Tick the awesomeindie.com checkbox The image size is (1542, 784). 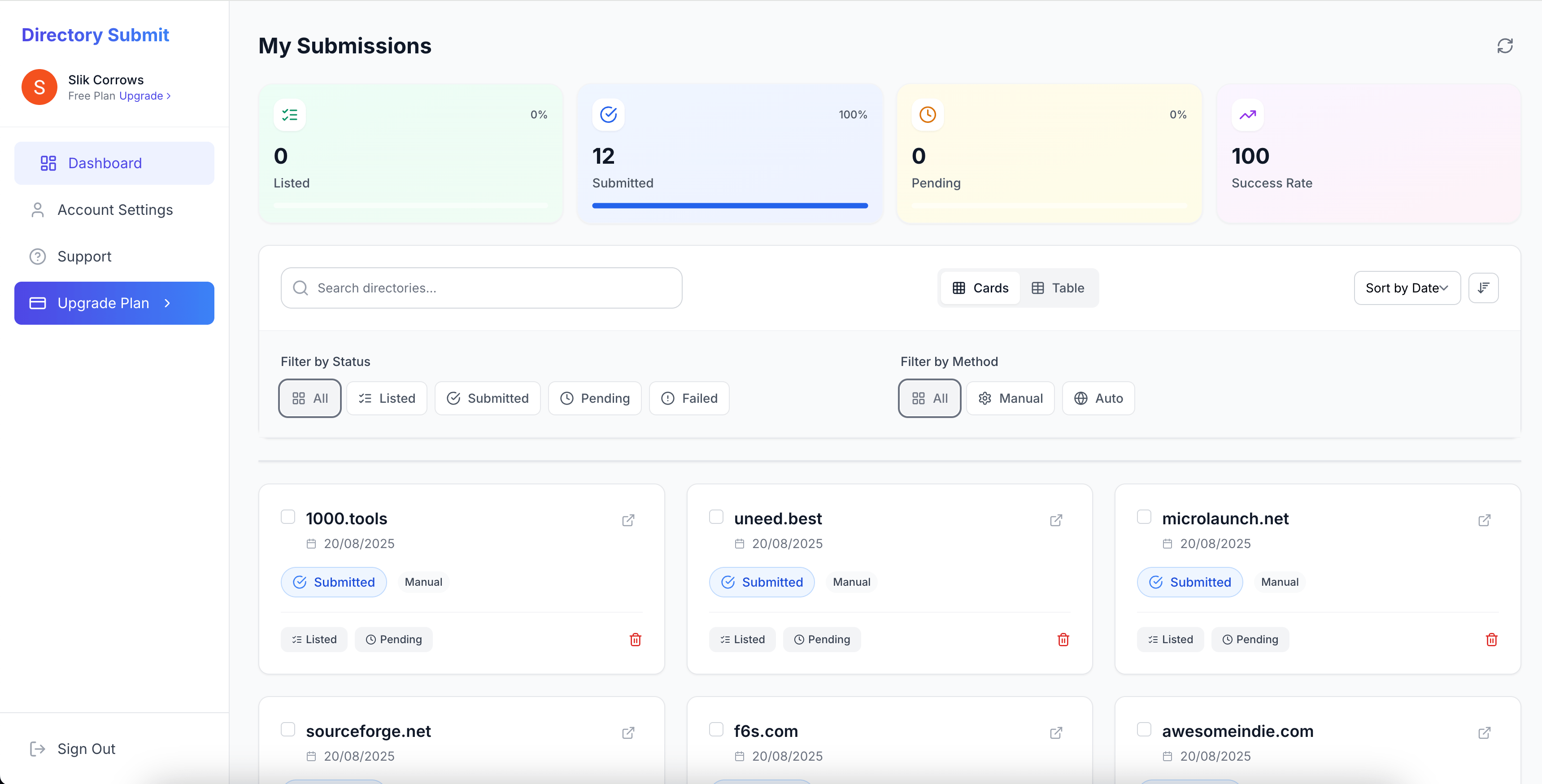pyautogui.click(x=1144, y=729)
